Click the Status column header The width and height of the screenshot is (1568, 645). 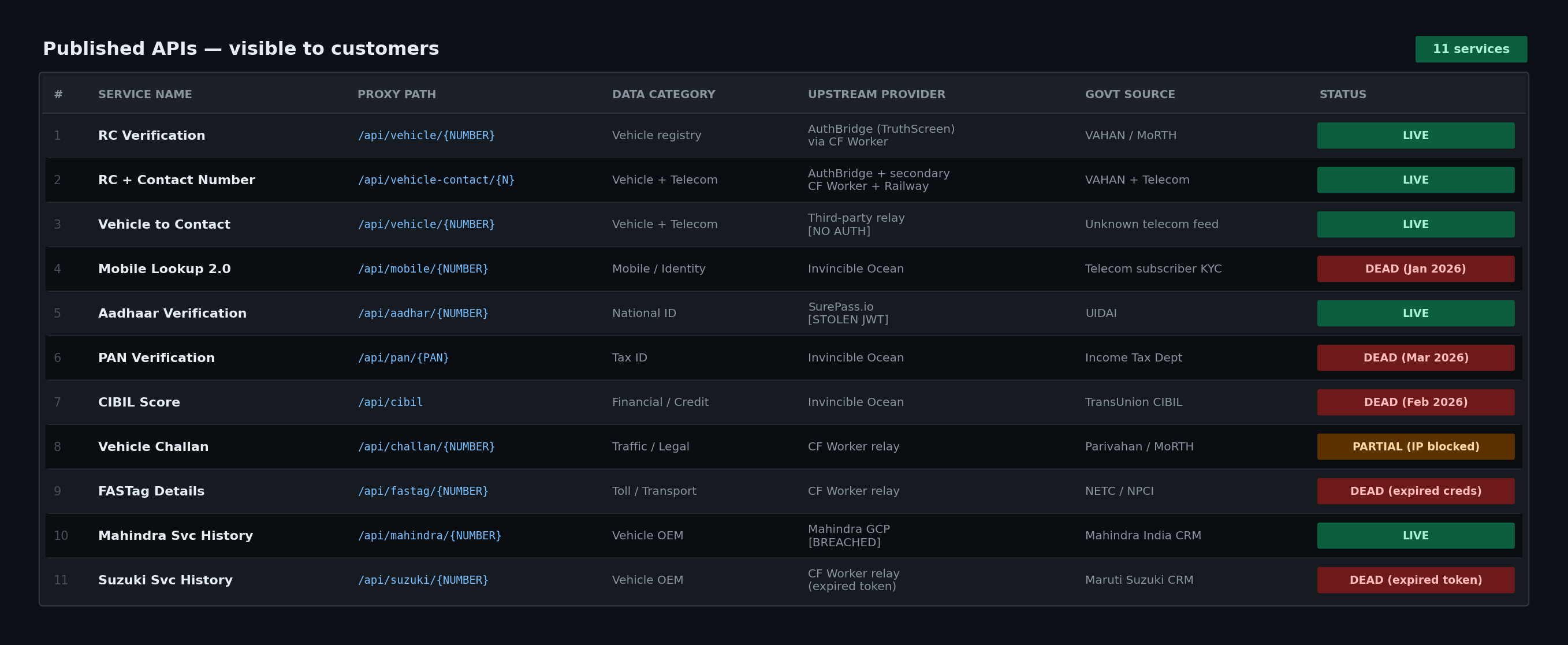pos(1343,94)
